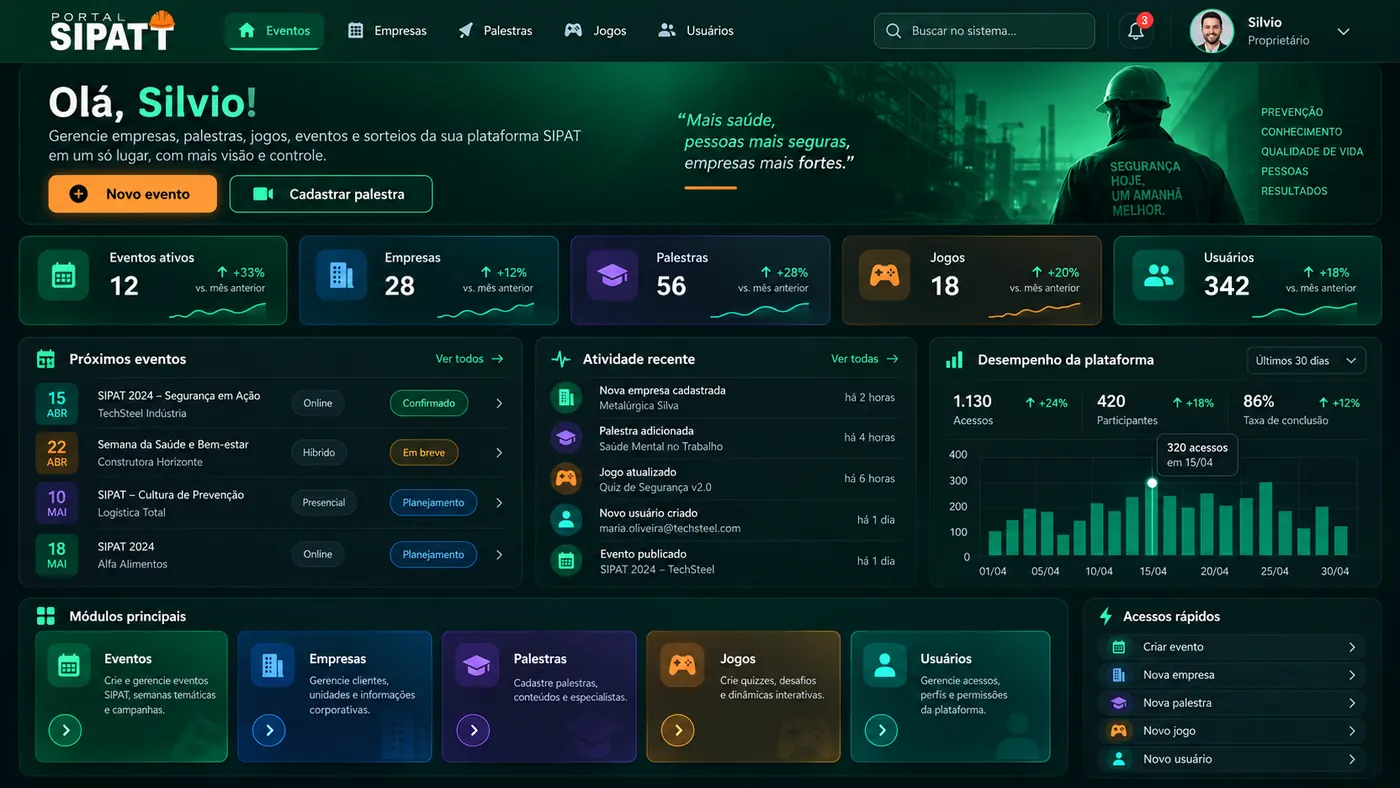Click the Quiz de Segurança v2.0 text

tap(655, 488)
